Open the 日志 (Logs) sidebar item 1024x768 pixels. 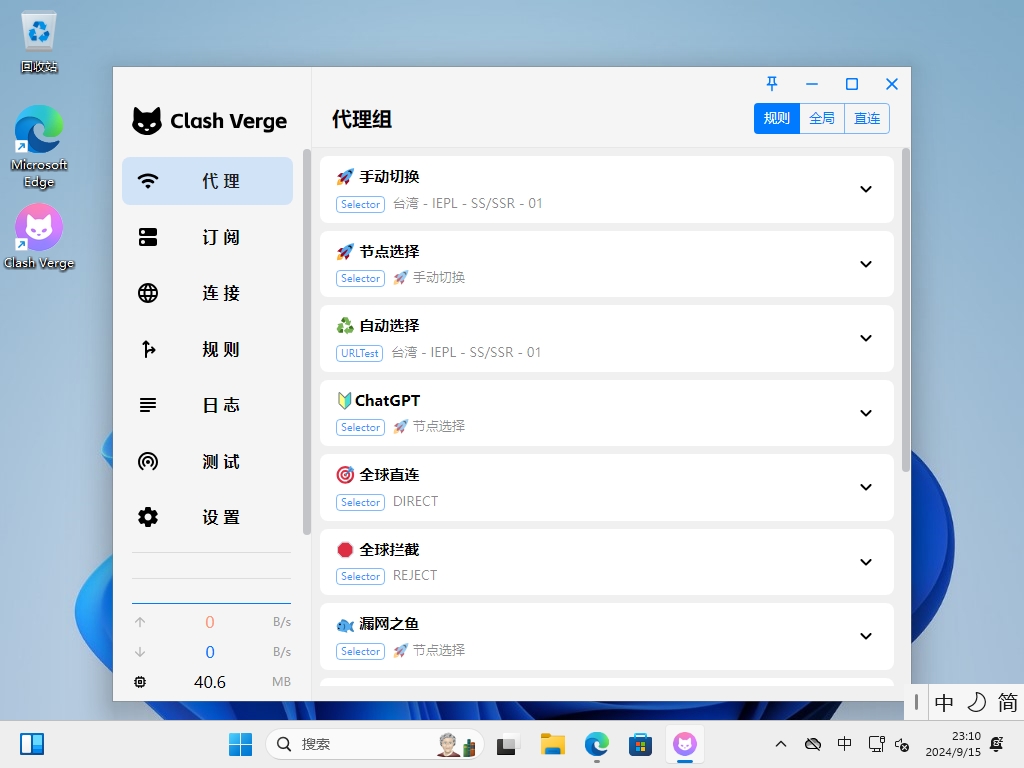207,405
